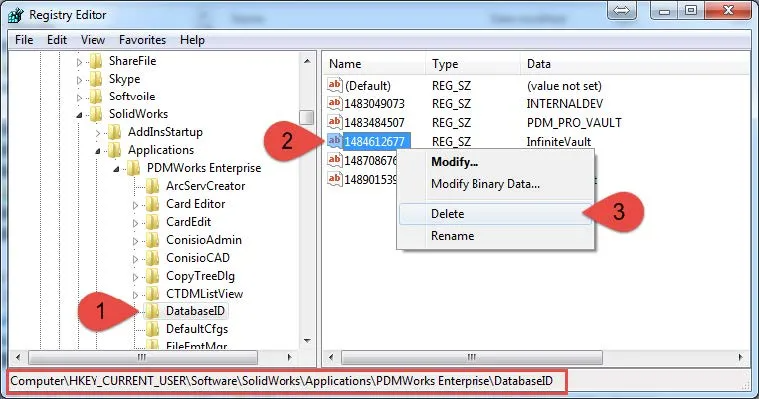The image size is (759, 399).
Task: Select the SolidWorks folder icon
Action: point(96,114)
